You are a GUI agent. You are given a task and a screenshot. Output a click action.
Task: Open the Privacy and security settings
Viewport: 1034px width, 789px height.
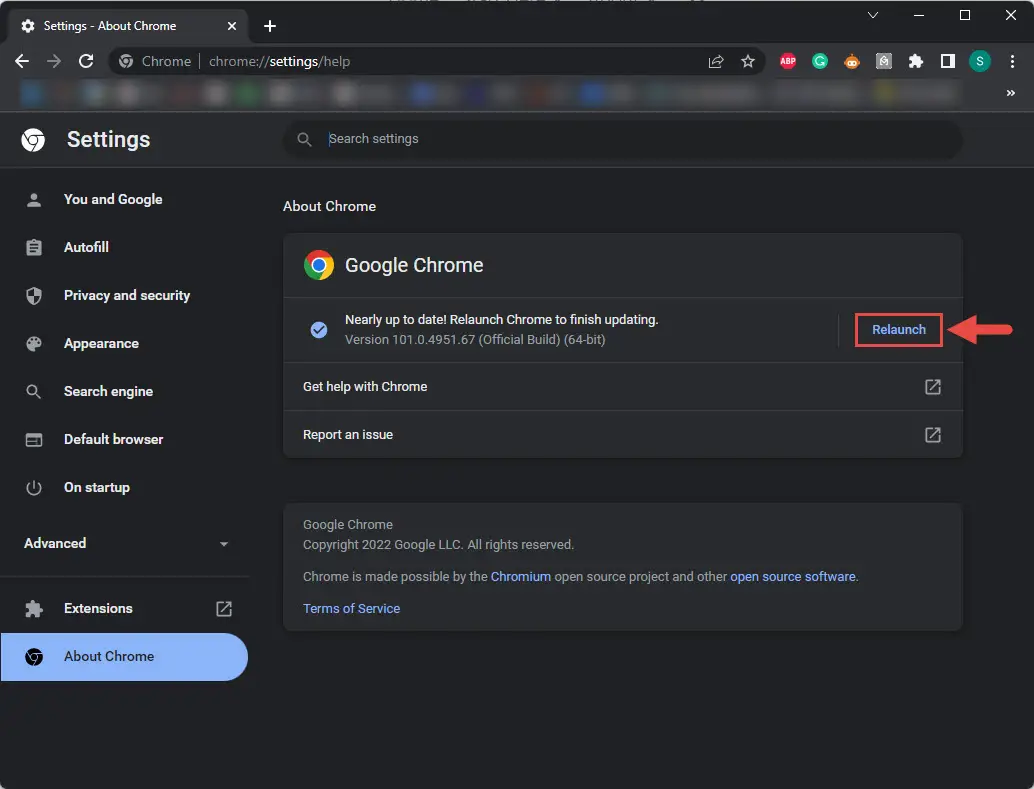pyautogui.click(x=127, y=296)
